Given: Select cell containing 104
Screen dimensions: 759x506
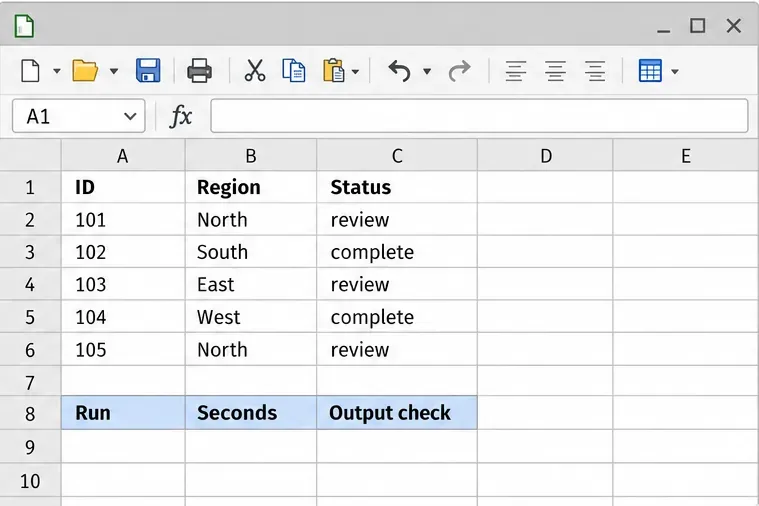Looking at the screenshot, I should click(123, 317).
